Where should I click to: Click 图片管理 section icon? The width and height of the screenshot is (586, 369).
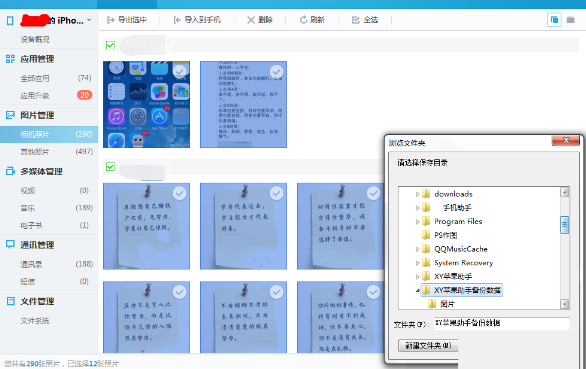pyautogui.click(x=10, y=115)
